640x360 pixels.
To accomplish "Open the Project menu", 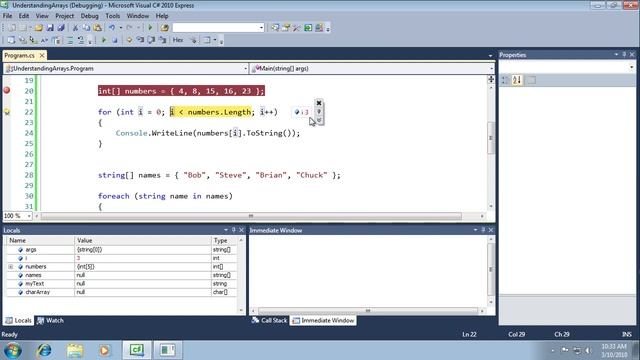I will pos(64,16).
